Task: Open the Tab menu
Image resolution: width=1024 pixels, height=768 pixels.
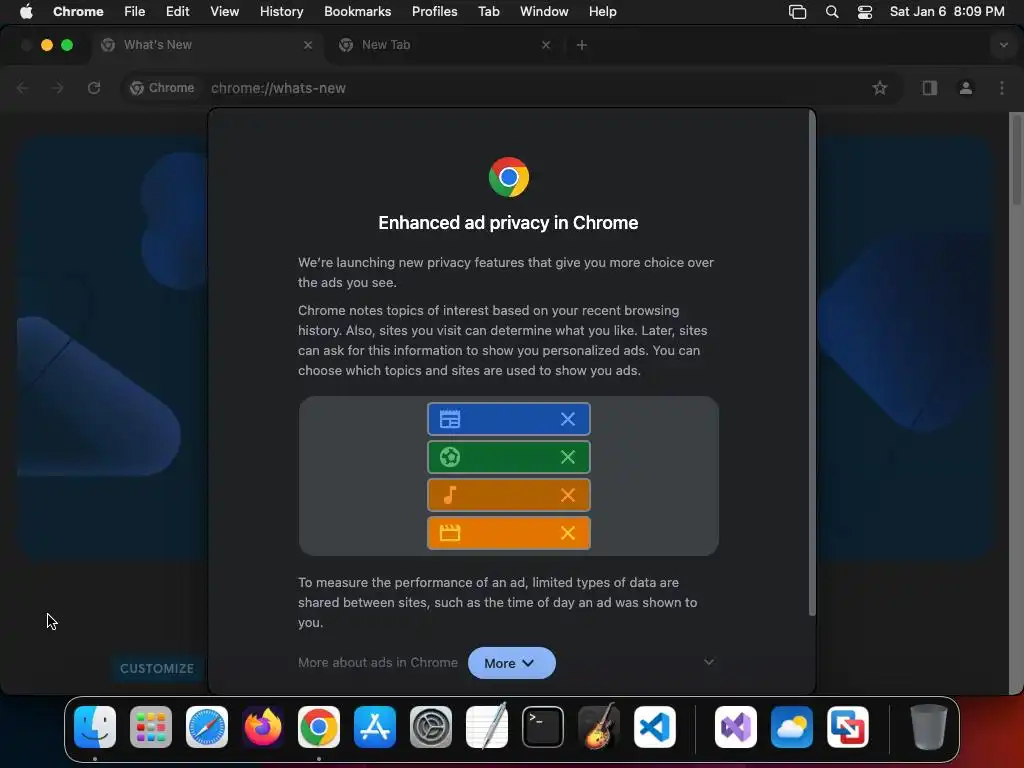Action: click(488, 11)
